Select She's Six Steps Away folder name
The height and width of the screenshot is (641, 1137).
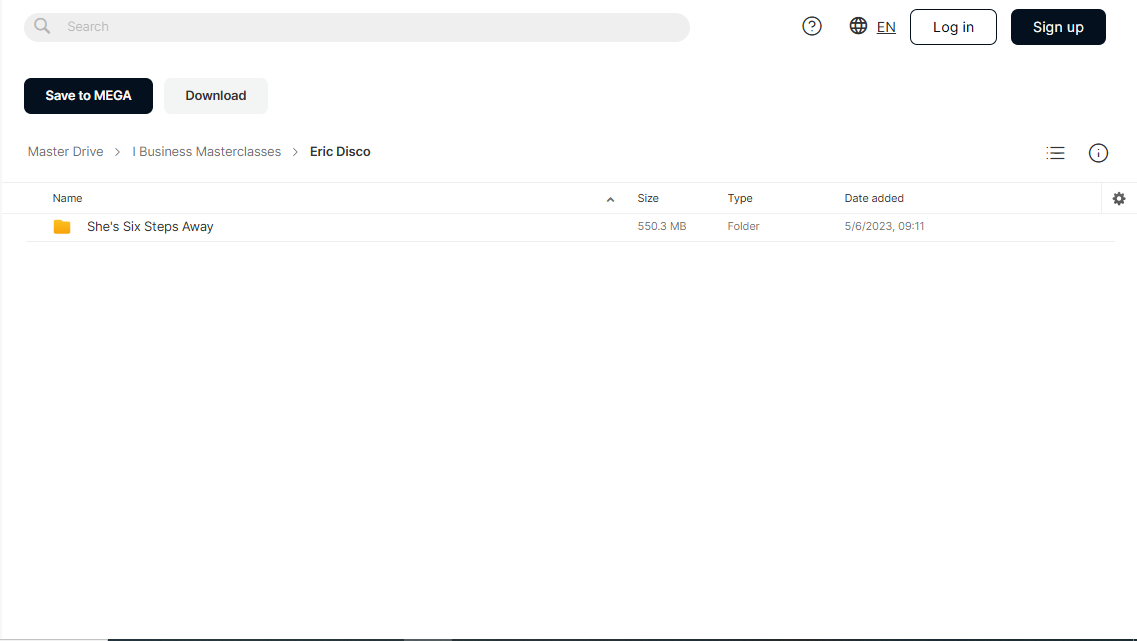[x=150, y=227]
